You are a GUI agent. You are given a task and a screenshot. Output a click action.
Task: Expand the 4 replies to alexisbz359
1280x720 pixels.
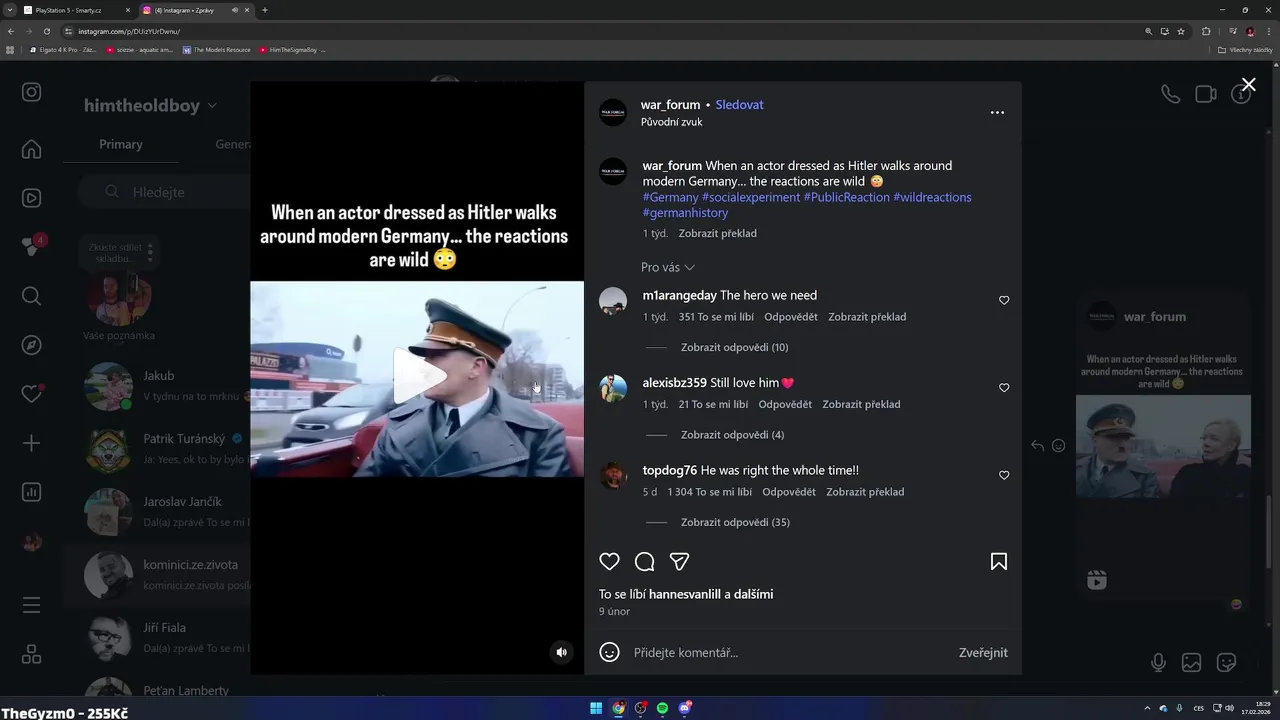pyautogui.click(x=732, y=435)
